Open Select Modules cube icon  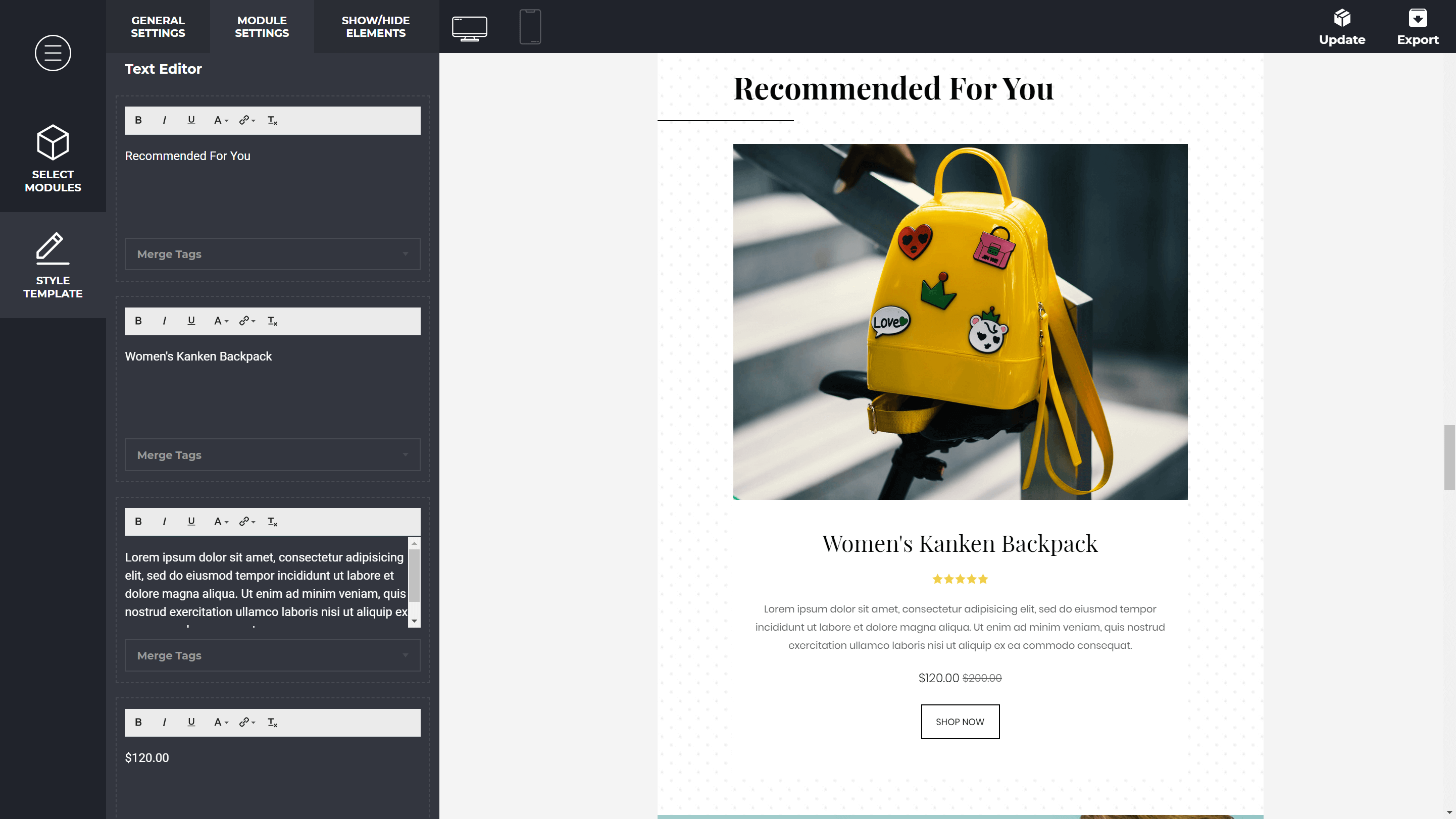click(53, 142)
